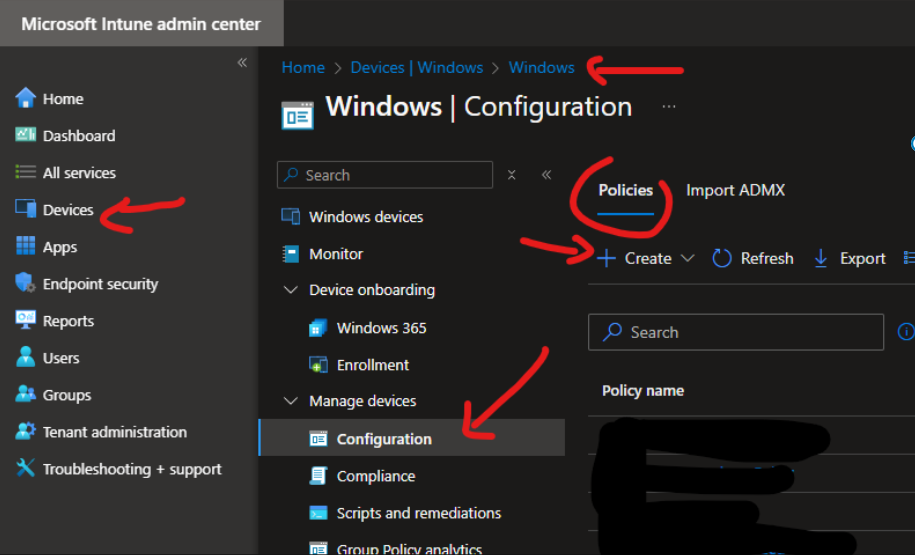Switch to the Import ADMX tab
Screen dimensions: 915x555
pyautogui.click(x=735, y=190)
